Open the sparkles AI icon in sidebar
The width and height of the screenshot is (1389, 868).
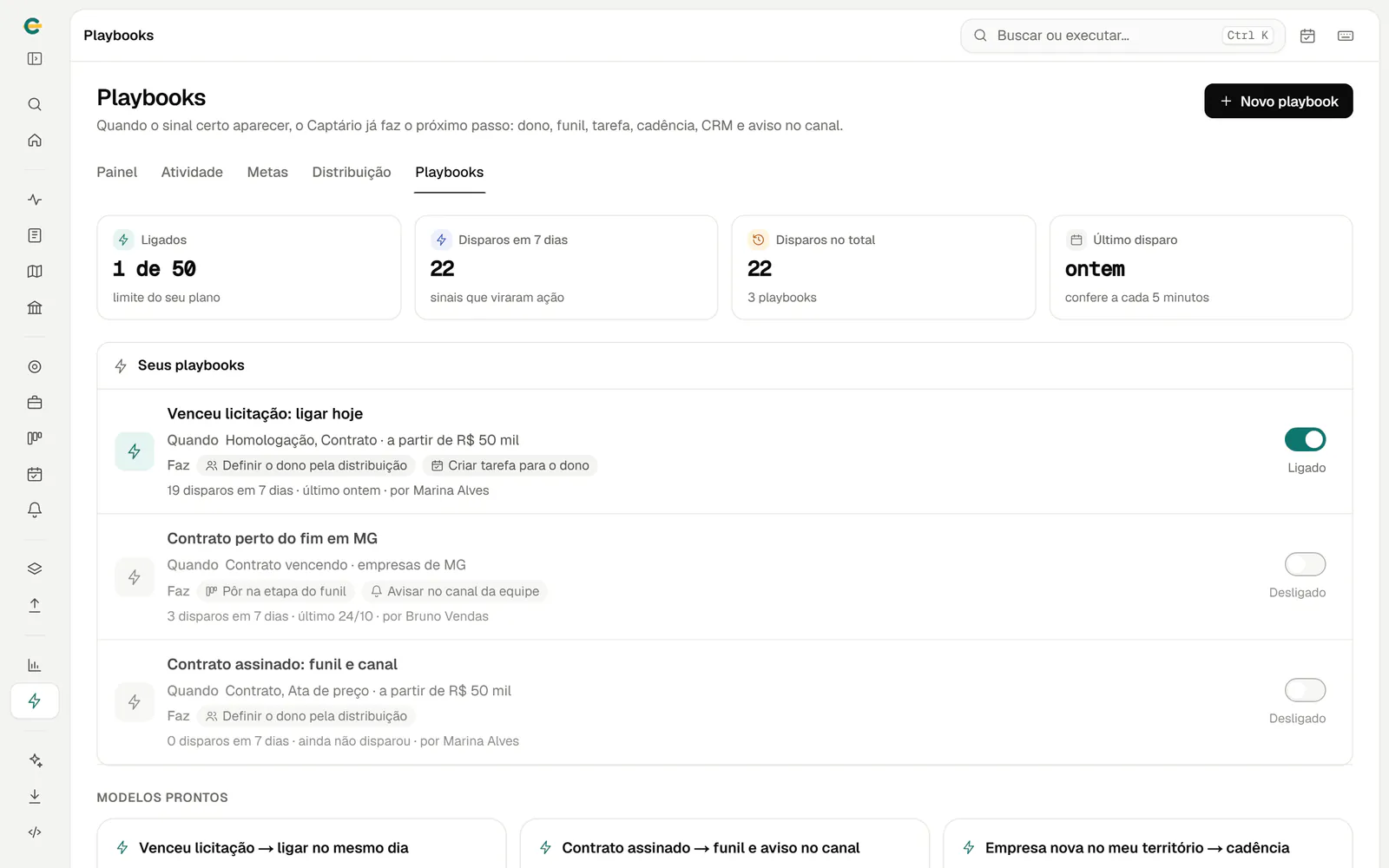(35, 760)
